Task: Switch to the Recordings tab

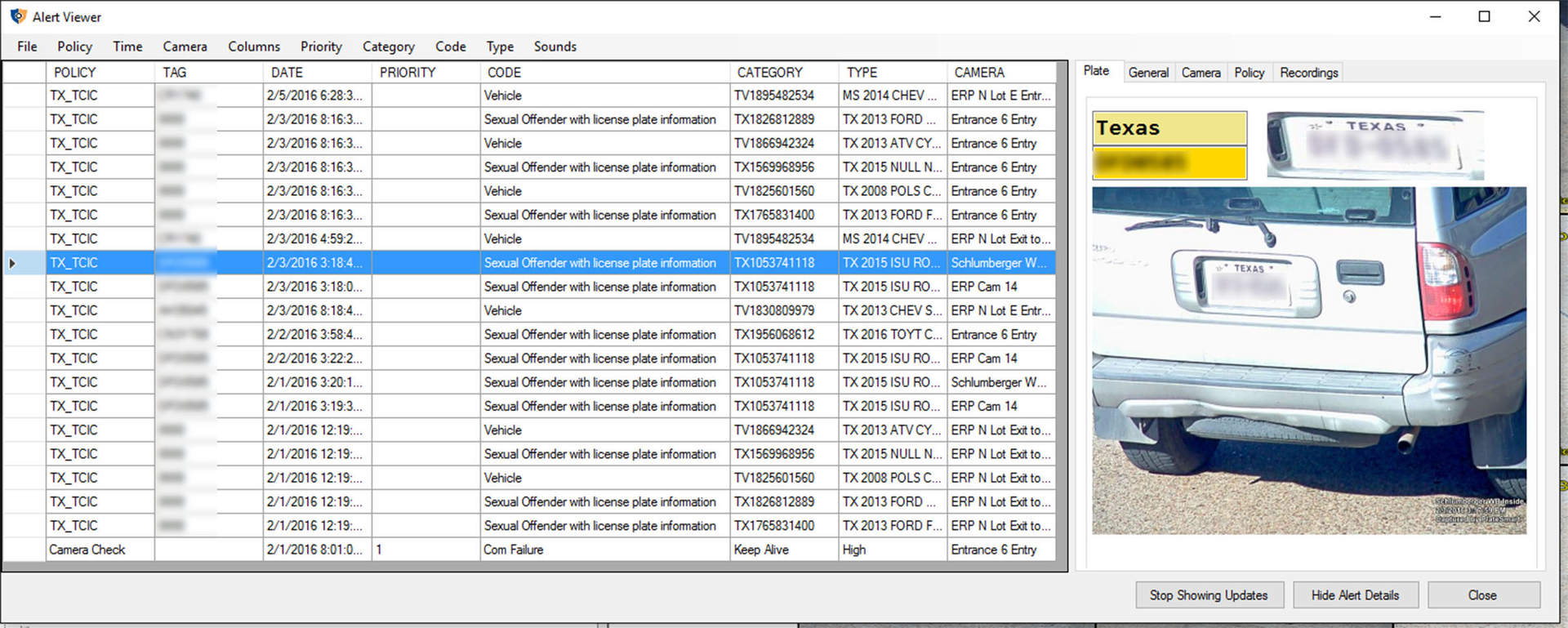Action: point(1308,73)
